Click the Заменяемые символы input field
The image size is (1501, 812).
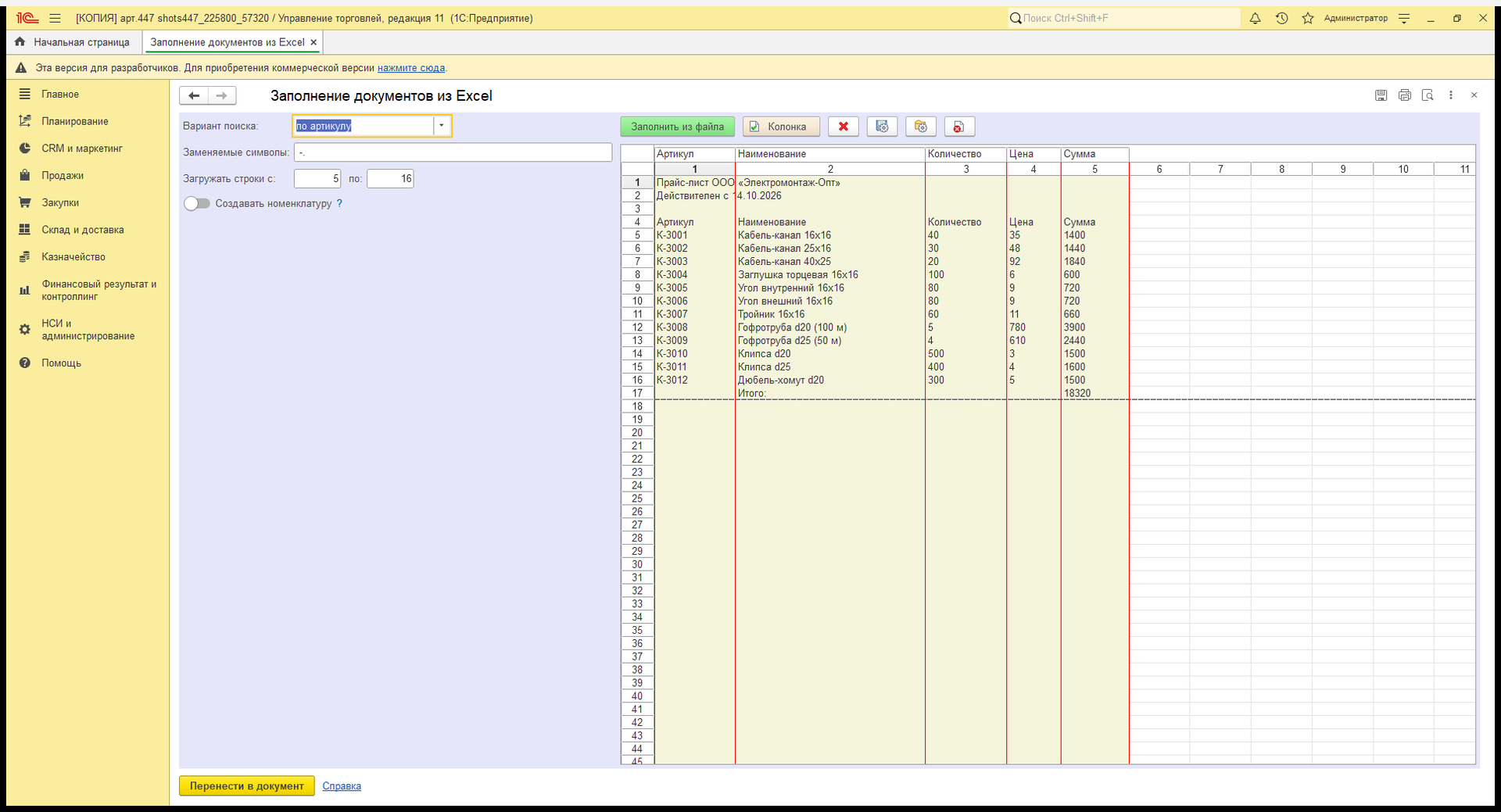[453, 152]
